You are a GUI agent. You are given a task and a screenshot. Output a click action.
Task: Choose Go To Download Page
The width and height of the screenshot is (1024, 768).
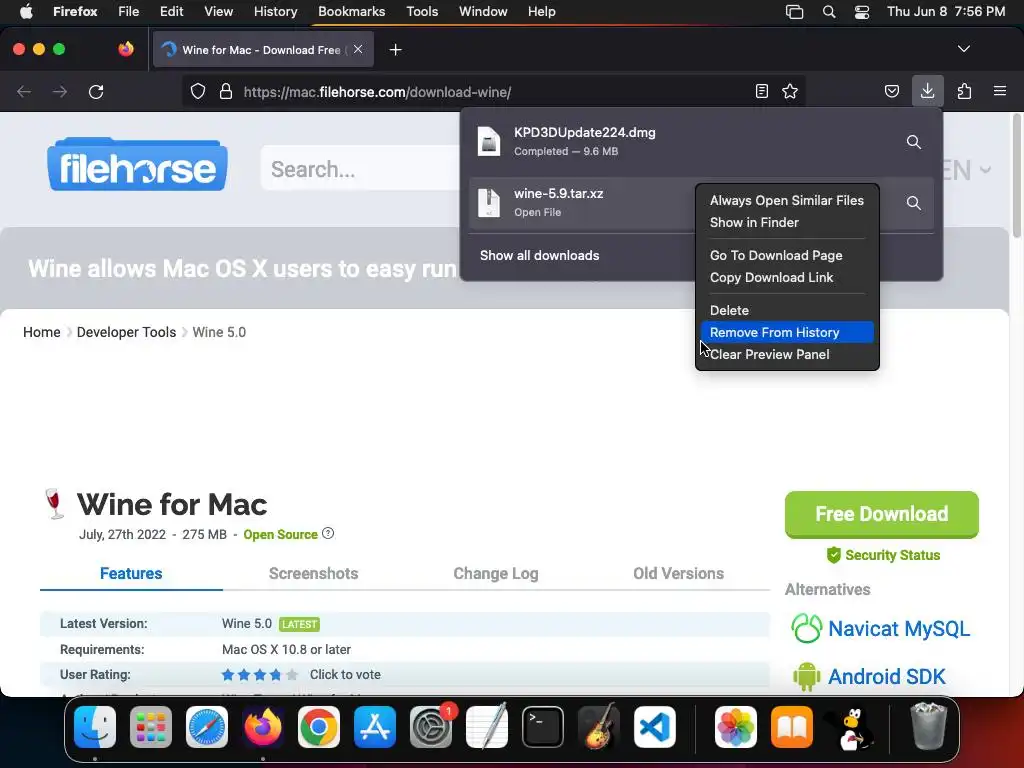click(787, 255)
